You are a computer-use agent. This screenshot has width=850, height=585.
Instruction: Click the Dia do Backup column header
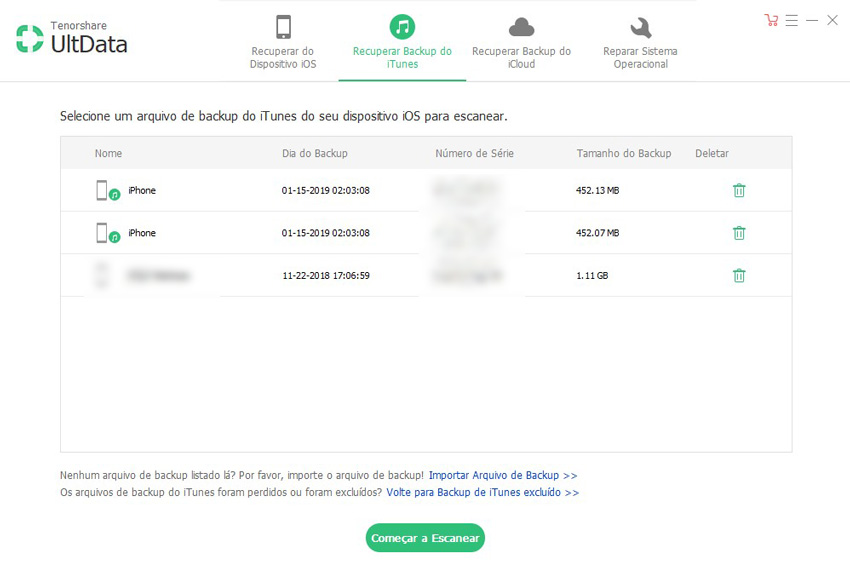pyautogui.click(x=315, y=153)
